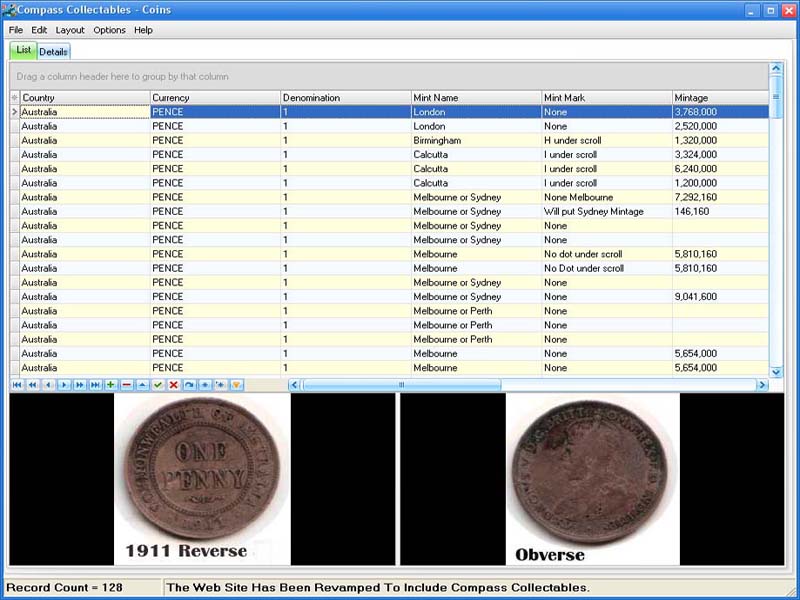This screenshot has height=600, width=800.
Task: Select the List tab
Action: [x=22, y=51]
